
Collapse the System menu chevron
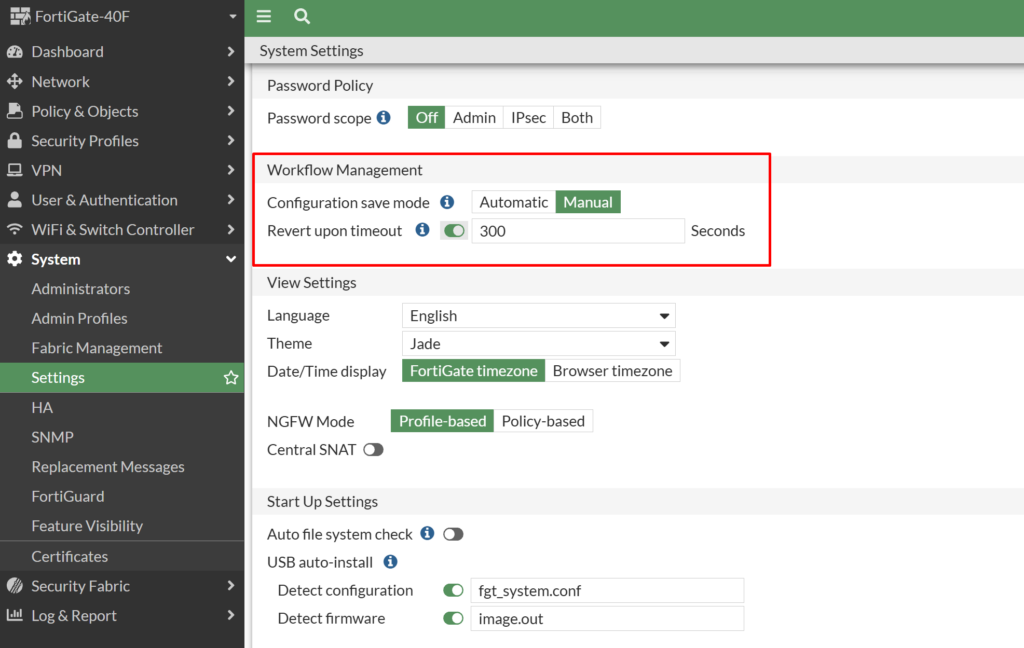point(231,259)
